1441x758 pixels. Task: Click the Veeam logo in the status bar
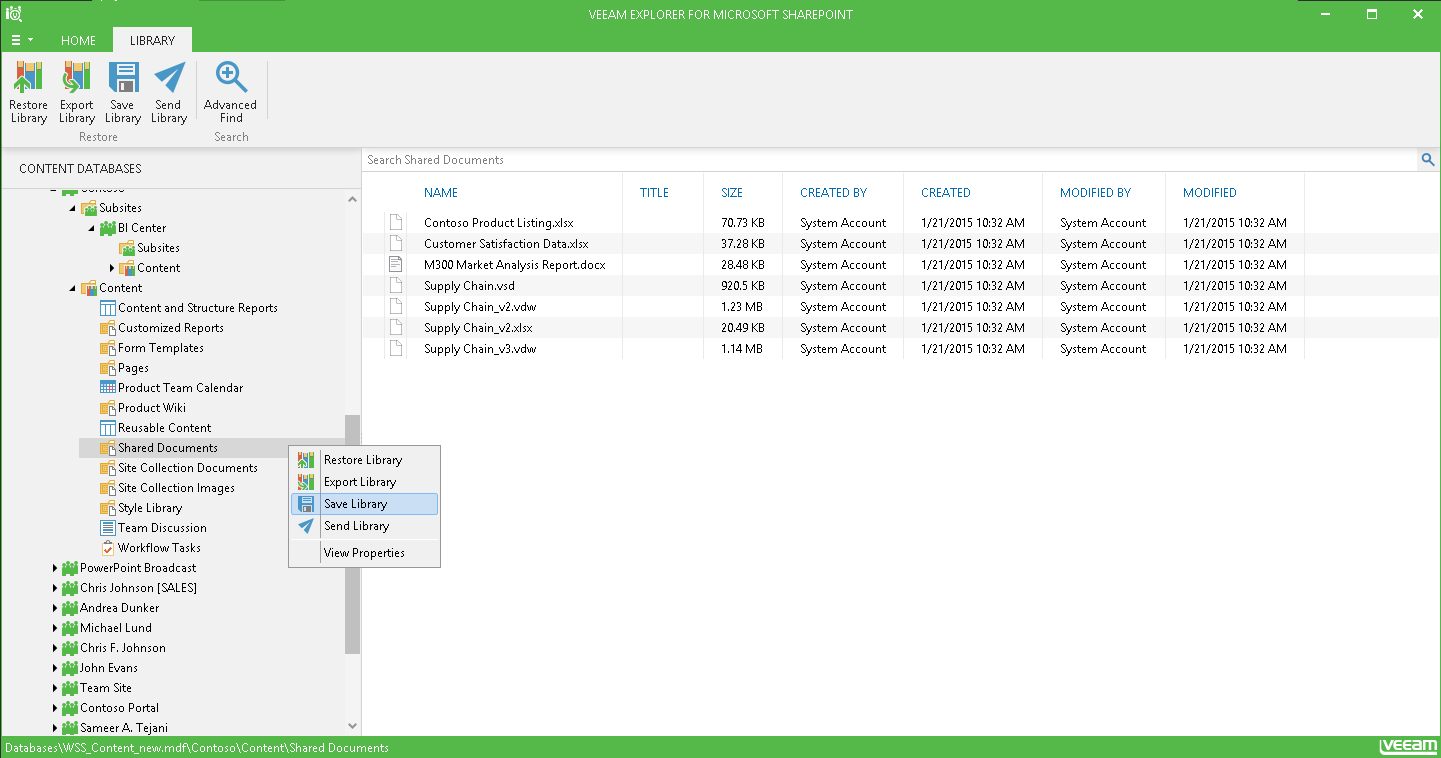[1407, 747]
